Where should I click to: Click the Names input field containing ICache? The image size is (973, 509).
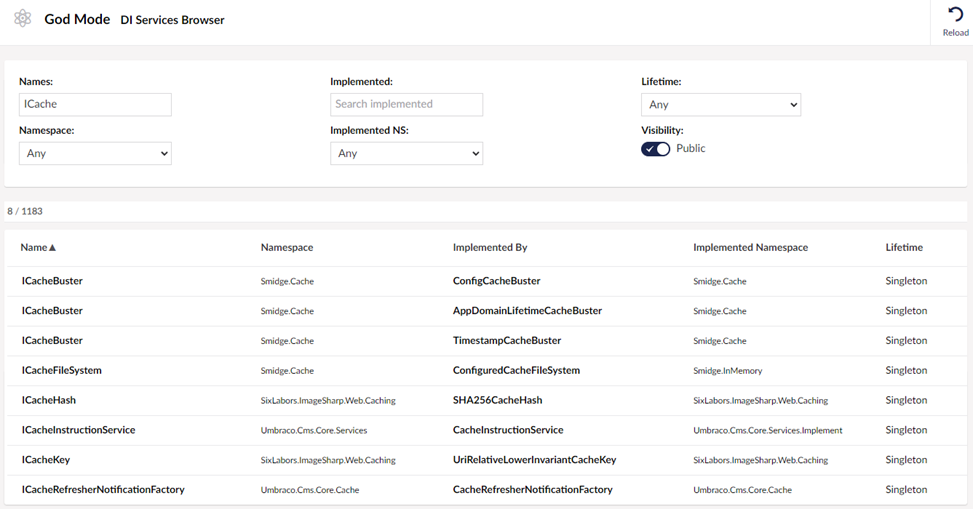(95, 104)
